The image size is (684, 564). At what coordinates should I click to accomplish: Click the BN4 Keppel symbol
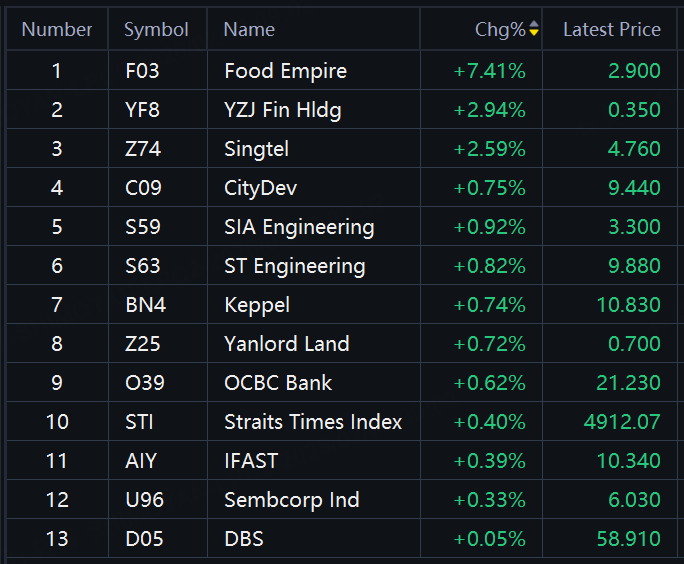coord(145,305)
